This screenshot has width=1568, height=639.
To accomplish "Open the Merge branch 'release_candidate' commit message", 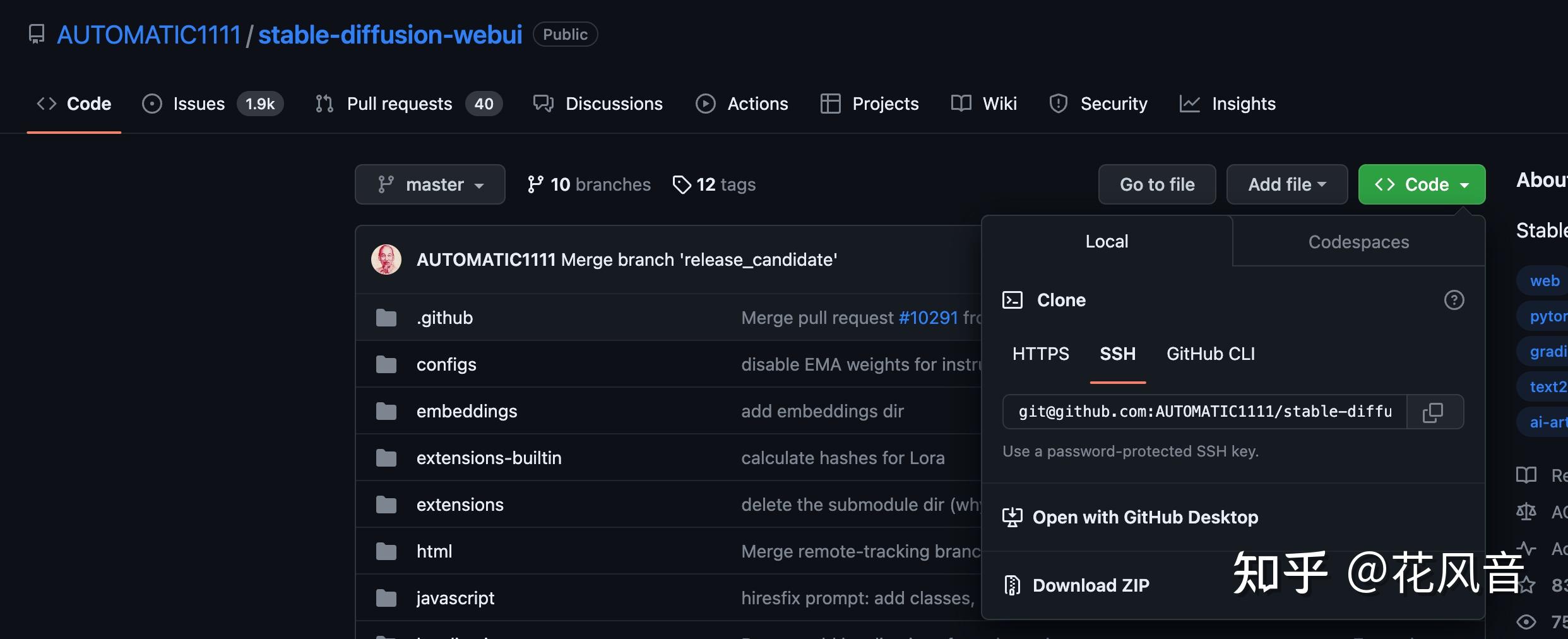I will (x=699, y=260).
